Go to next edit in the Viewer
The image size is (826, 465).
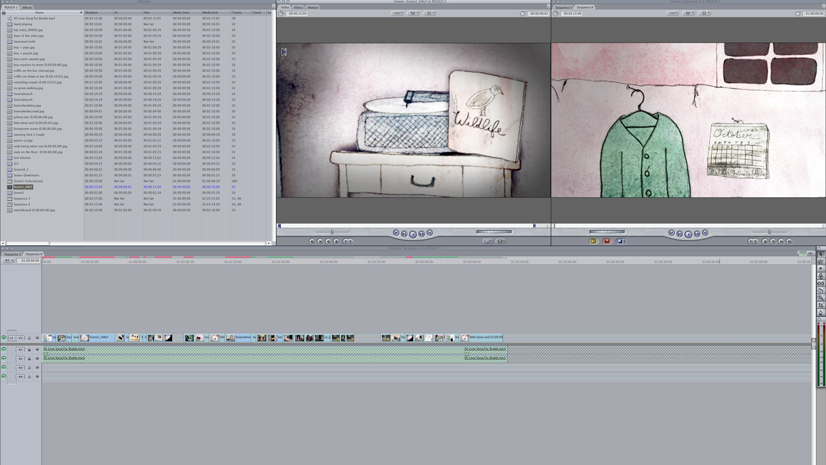point(430,232)
